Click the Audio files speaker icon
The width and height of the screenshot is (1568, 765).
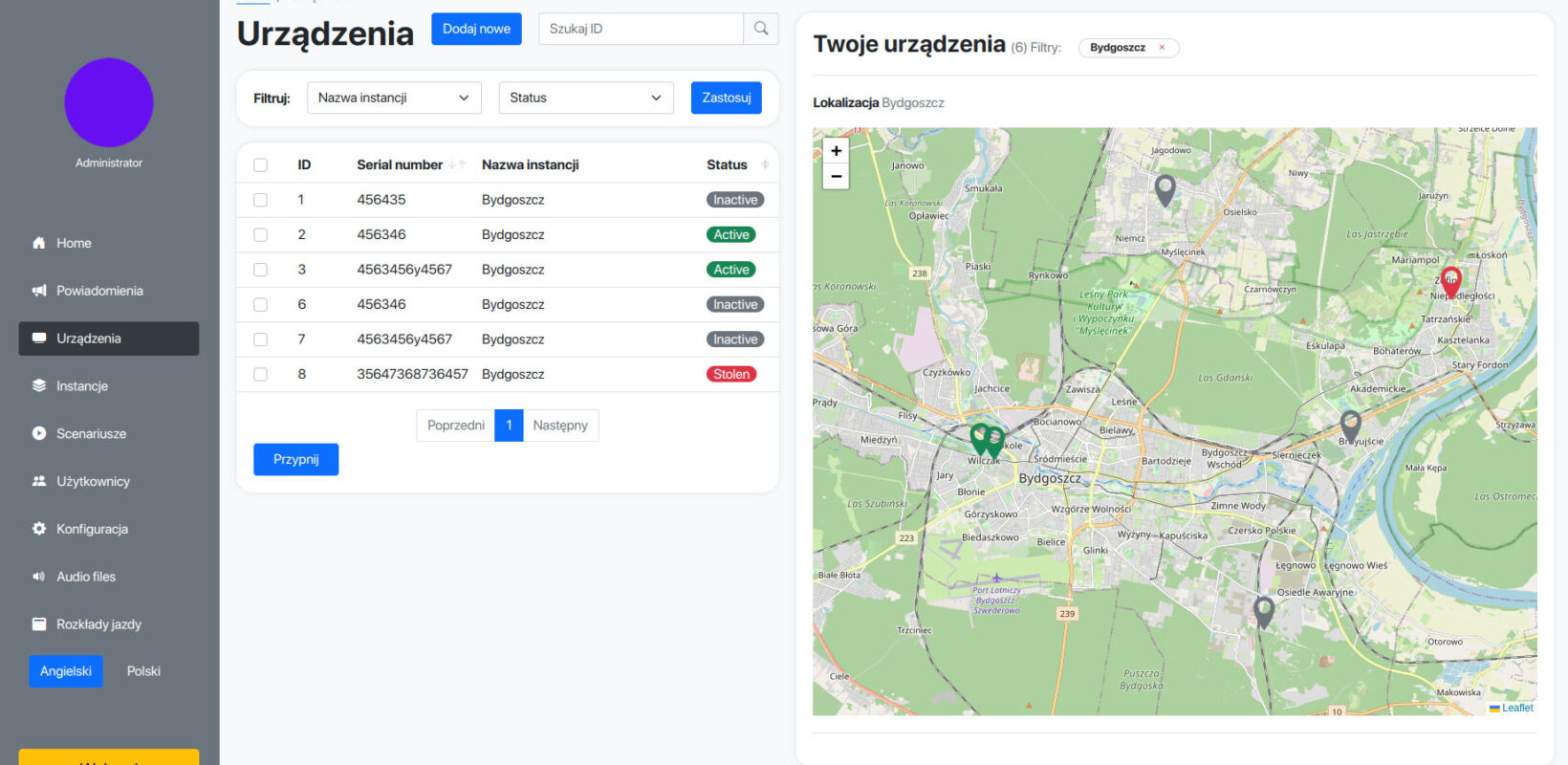(x=39, y=577)
